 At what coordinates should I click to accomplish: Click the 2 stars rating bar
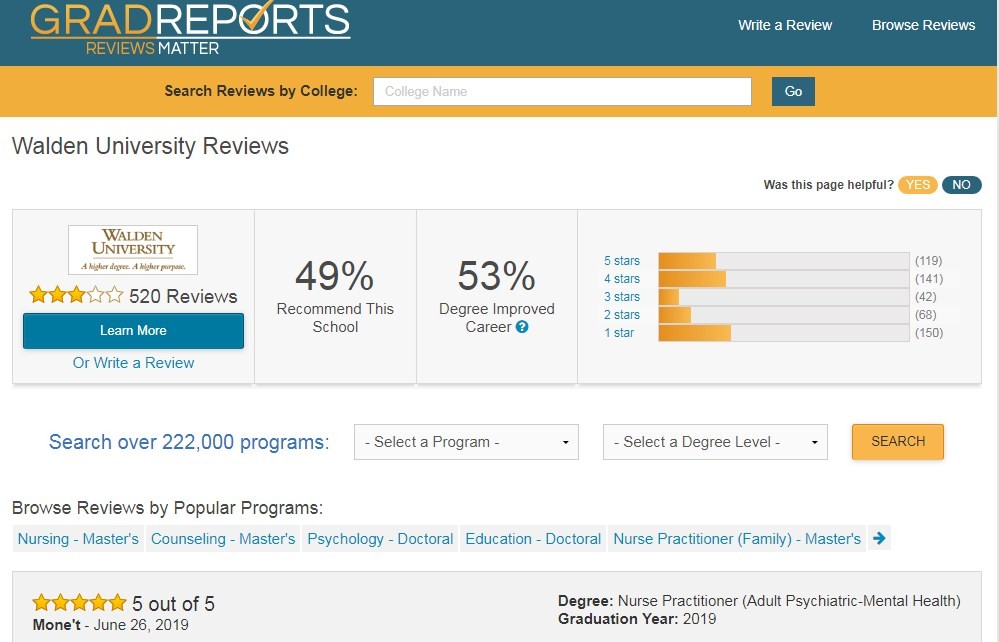[x=784, y=315]
